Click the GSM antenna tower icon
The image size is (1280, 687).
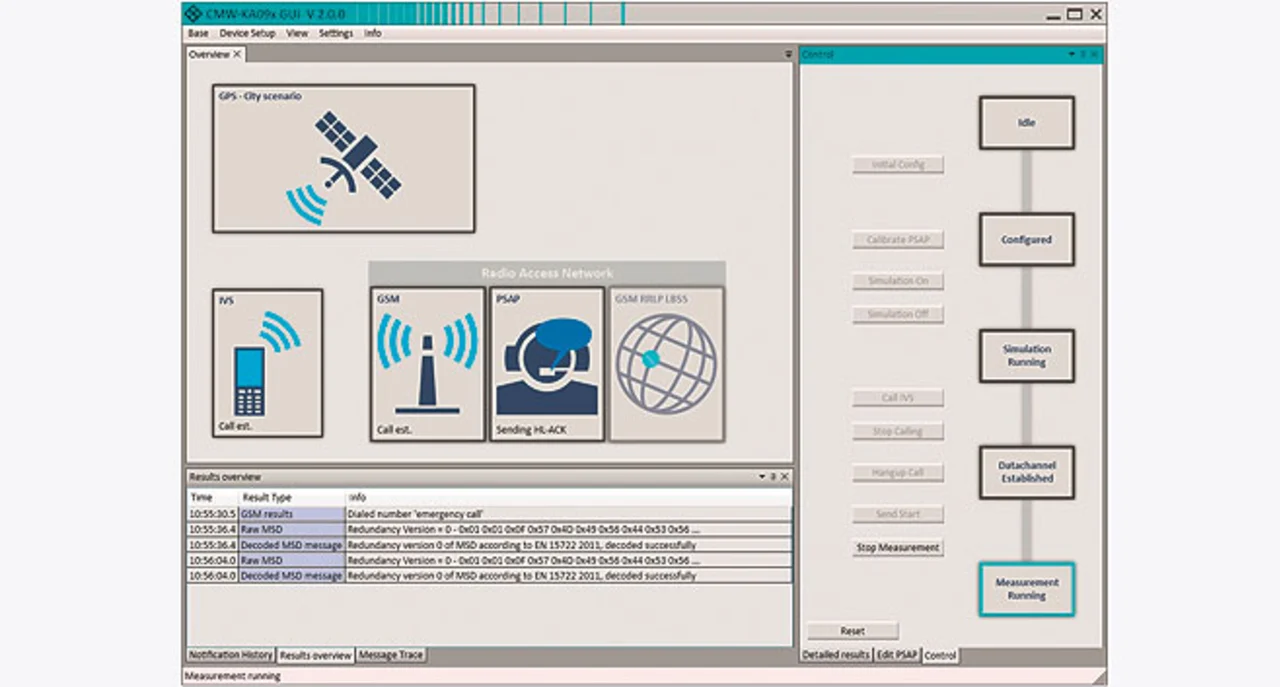point(427,365)
